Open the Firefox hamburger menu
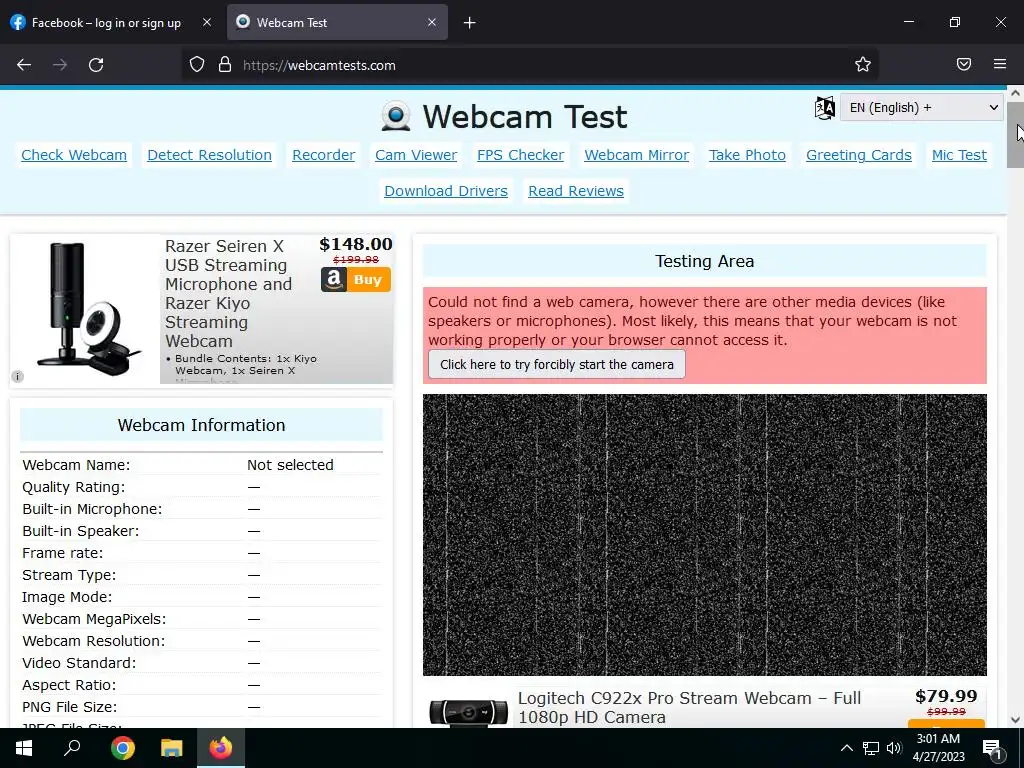The height and width of the screenshot is (768, 1024). 1000,64
